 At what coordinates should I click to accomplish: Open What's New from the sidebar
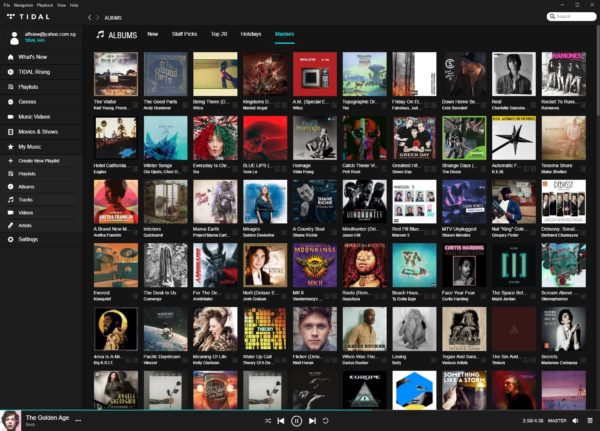click(x=33, y=57)
